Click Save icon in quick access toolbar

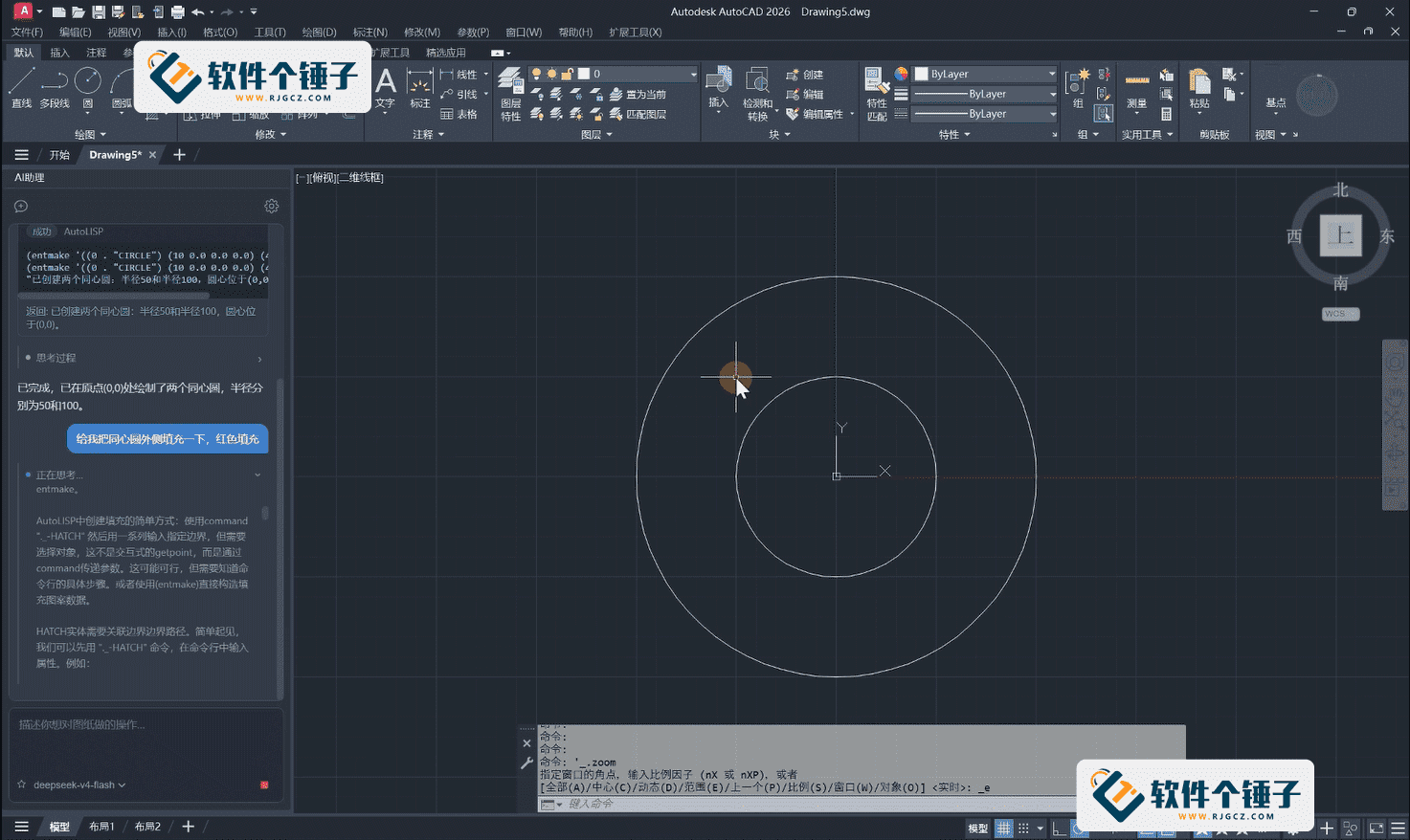click(99, 12)
